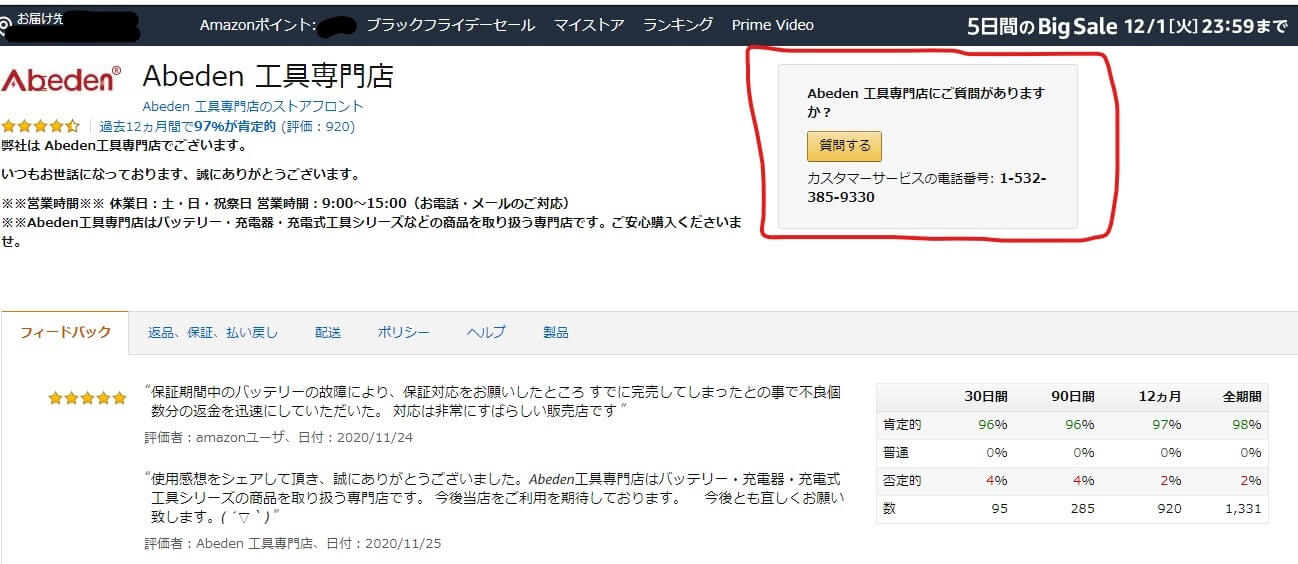This screenshot has height=564, width=1298.
Task: Open the 過去12ヵ月間で97%が肯定的 rating link
Action: click(x=227, y=127)
